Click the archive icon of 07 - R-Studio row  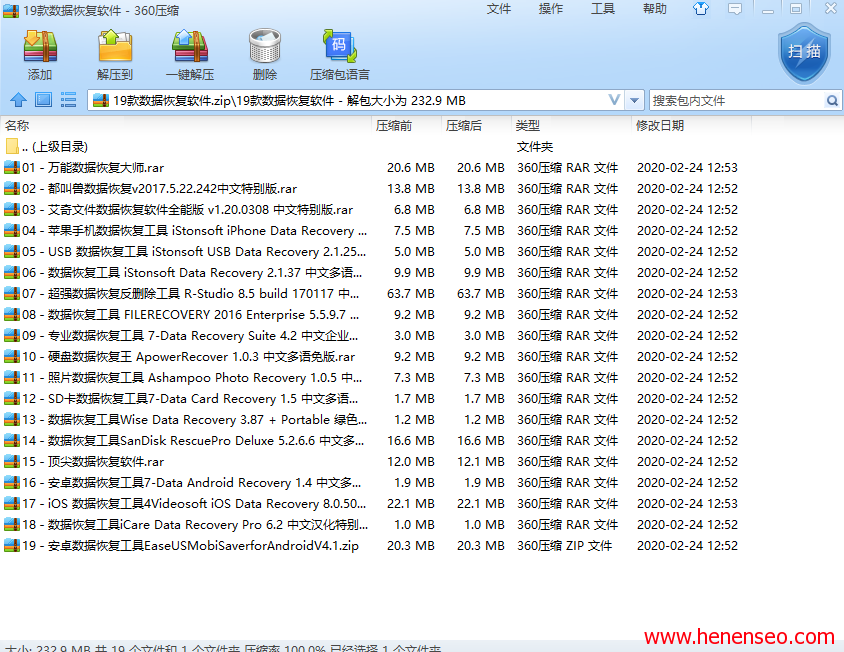click(x=12, y=293)
